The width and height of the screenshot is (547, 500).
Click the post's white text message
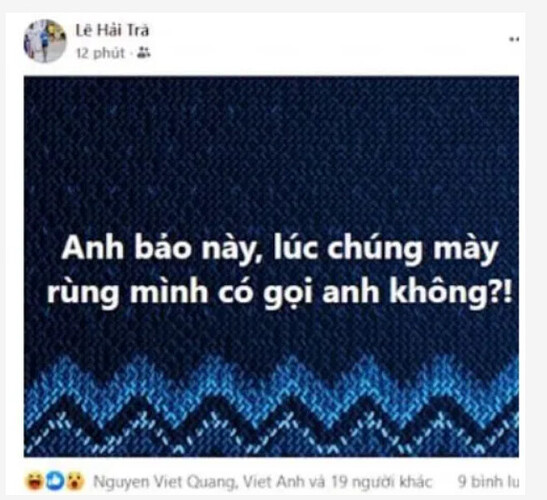(279, 269)
